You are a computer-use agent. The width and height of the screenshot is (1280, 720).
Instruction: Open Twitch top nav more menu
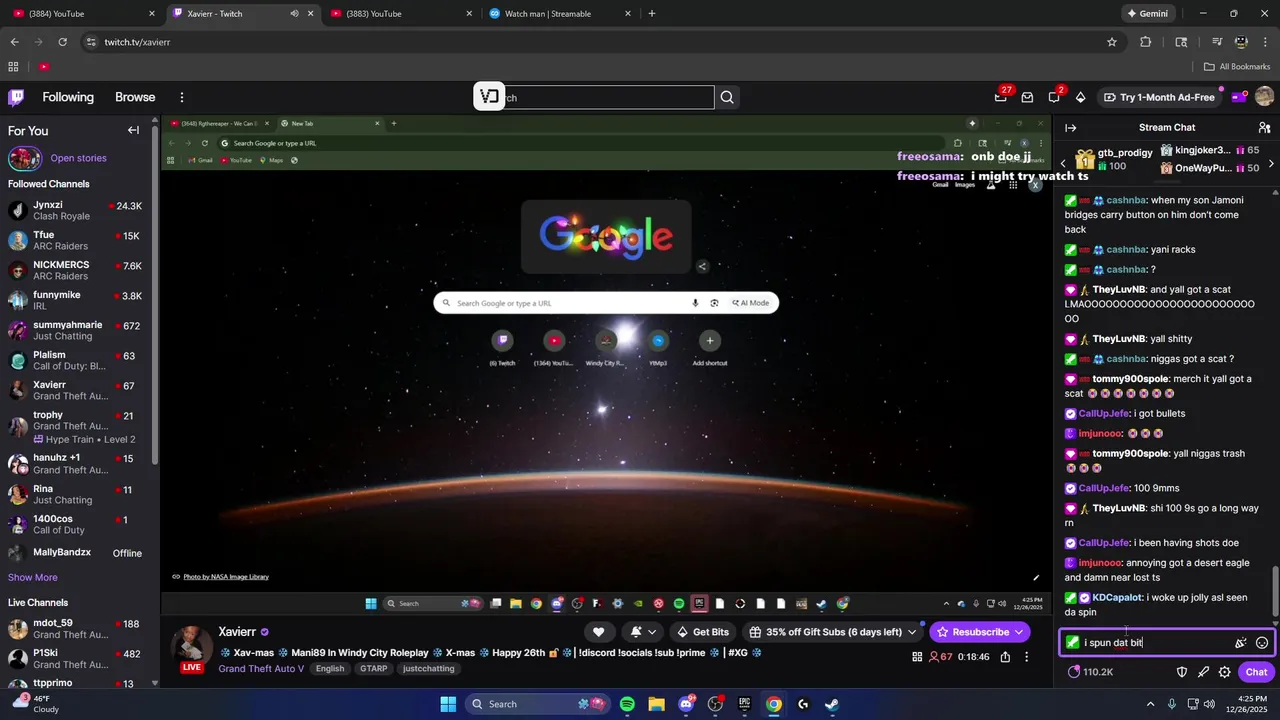(182, 97)
